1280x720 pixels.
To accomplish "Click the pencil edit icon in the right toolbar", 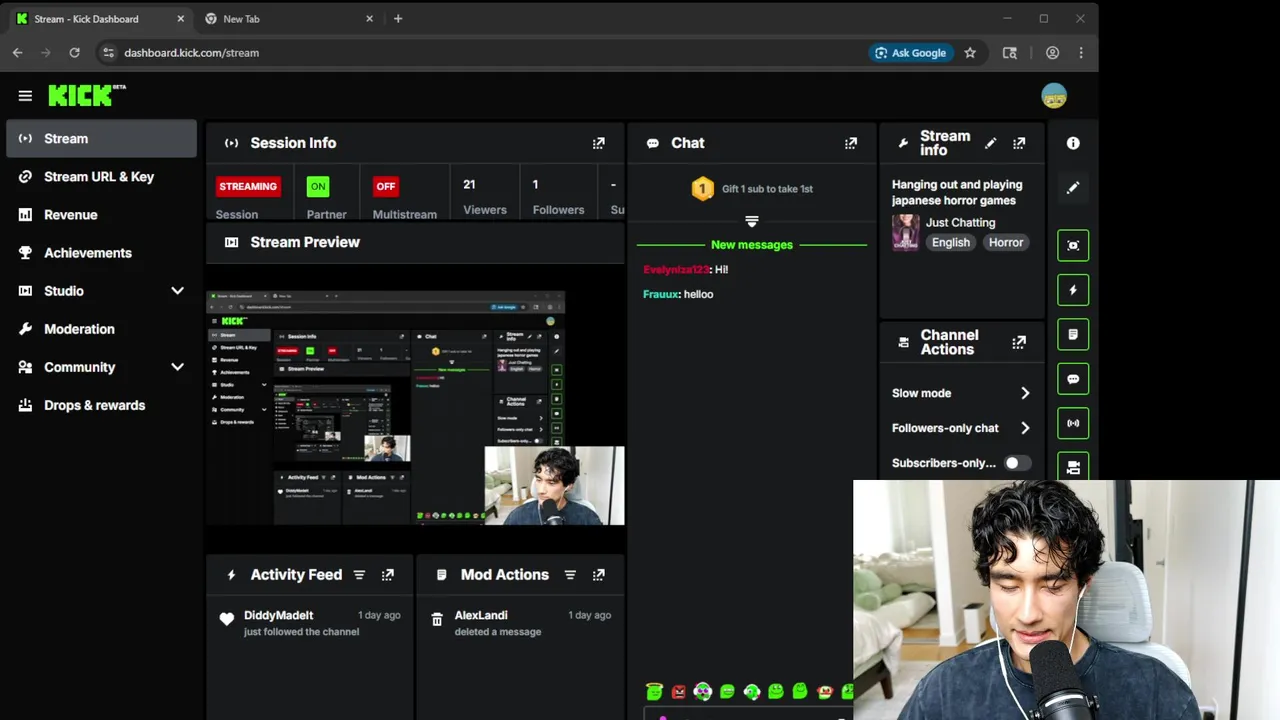I will 1073,187.
